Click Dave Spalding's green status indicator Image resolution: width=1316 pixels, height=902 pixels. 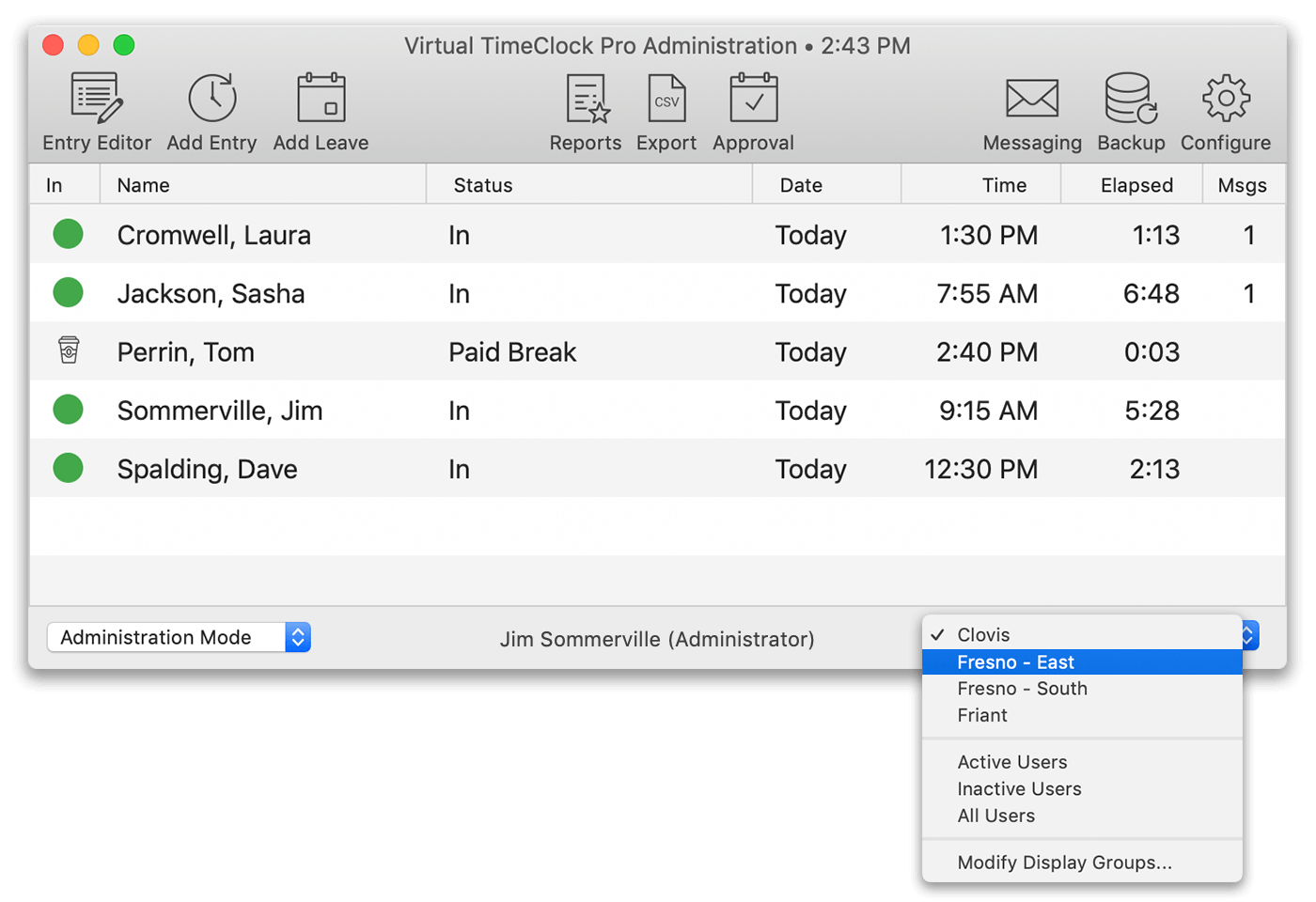68,468
